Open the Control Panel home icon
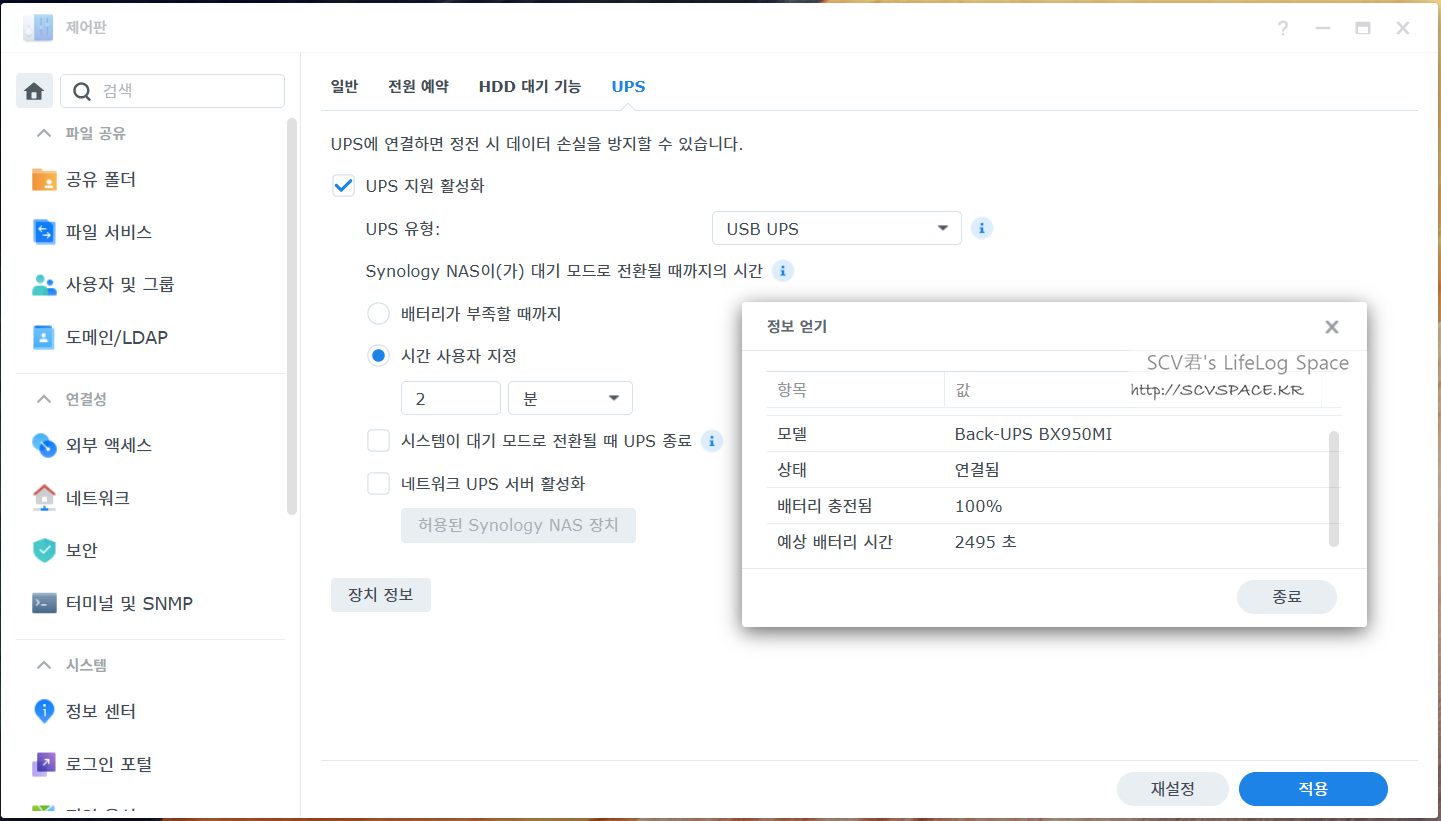Screen dimensions: 1441x821 coord(34,91)
